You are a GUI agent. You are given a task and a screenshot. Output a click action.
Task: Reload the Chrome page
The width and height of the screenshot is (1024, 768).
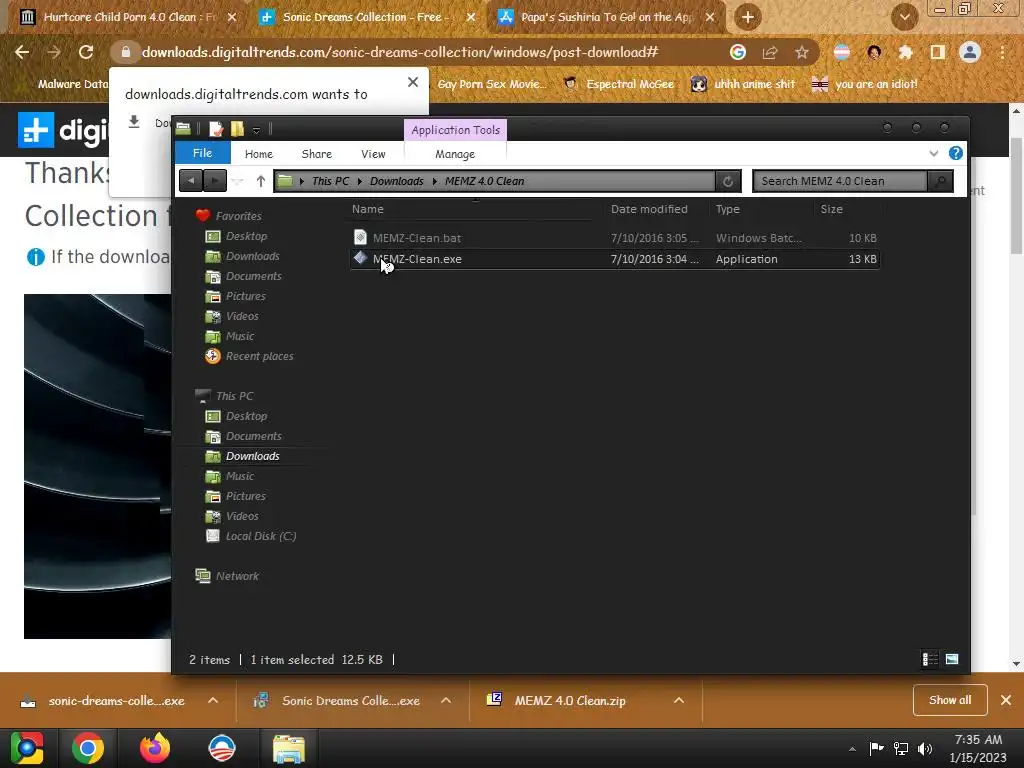[x=86, y=52]
